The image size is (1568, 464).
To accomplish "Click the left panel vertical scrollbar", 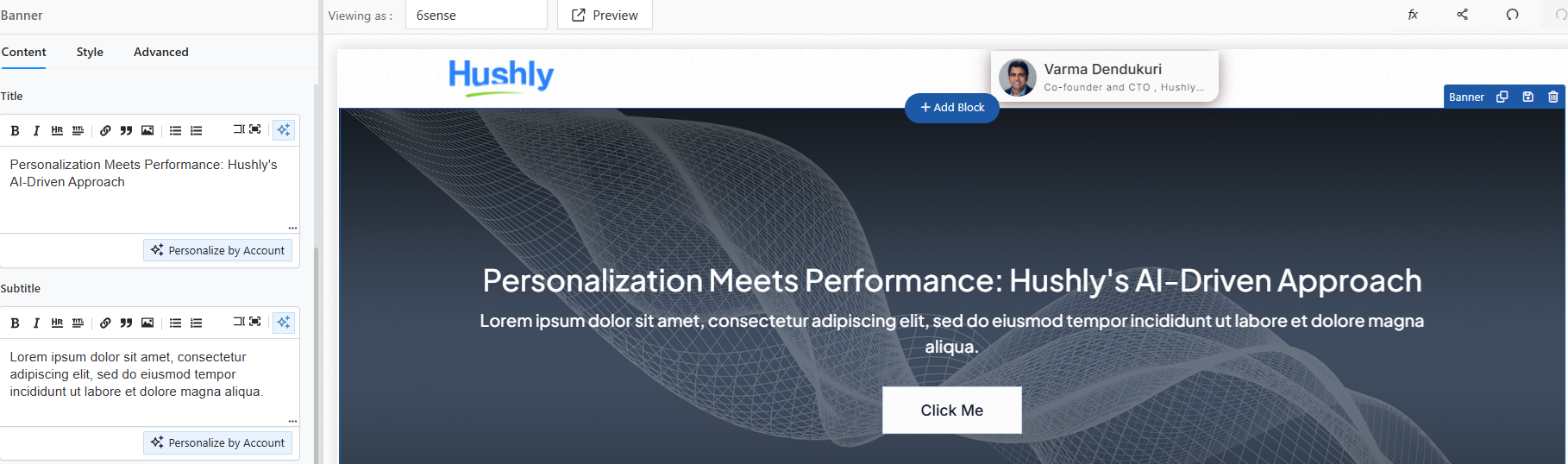I will coord(316,355).
